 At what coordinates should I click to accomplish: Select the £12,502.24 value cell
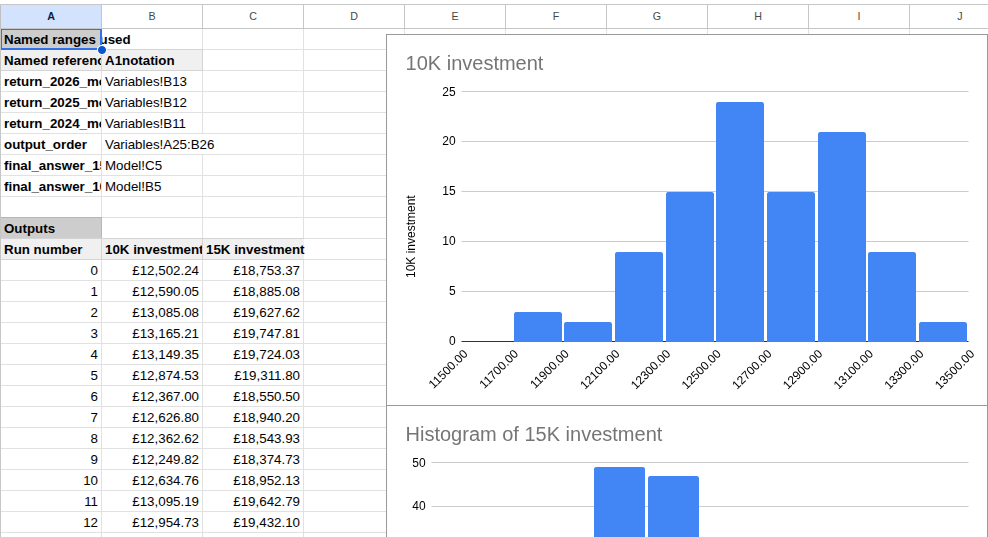pos(152,270)
